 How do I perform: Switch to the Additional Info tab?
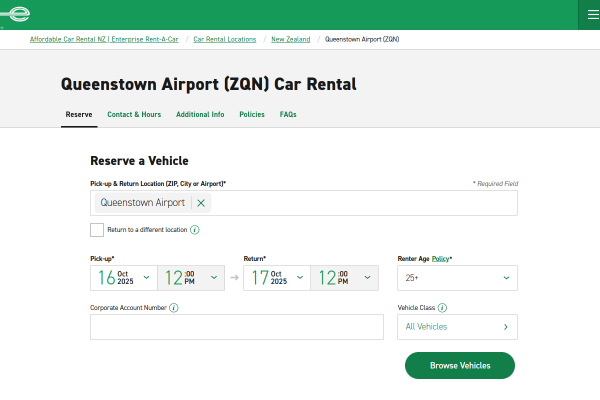click(200, 115)
